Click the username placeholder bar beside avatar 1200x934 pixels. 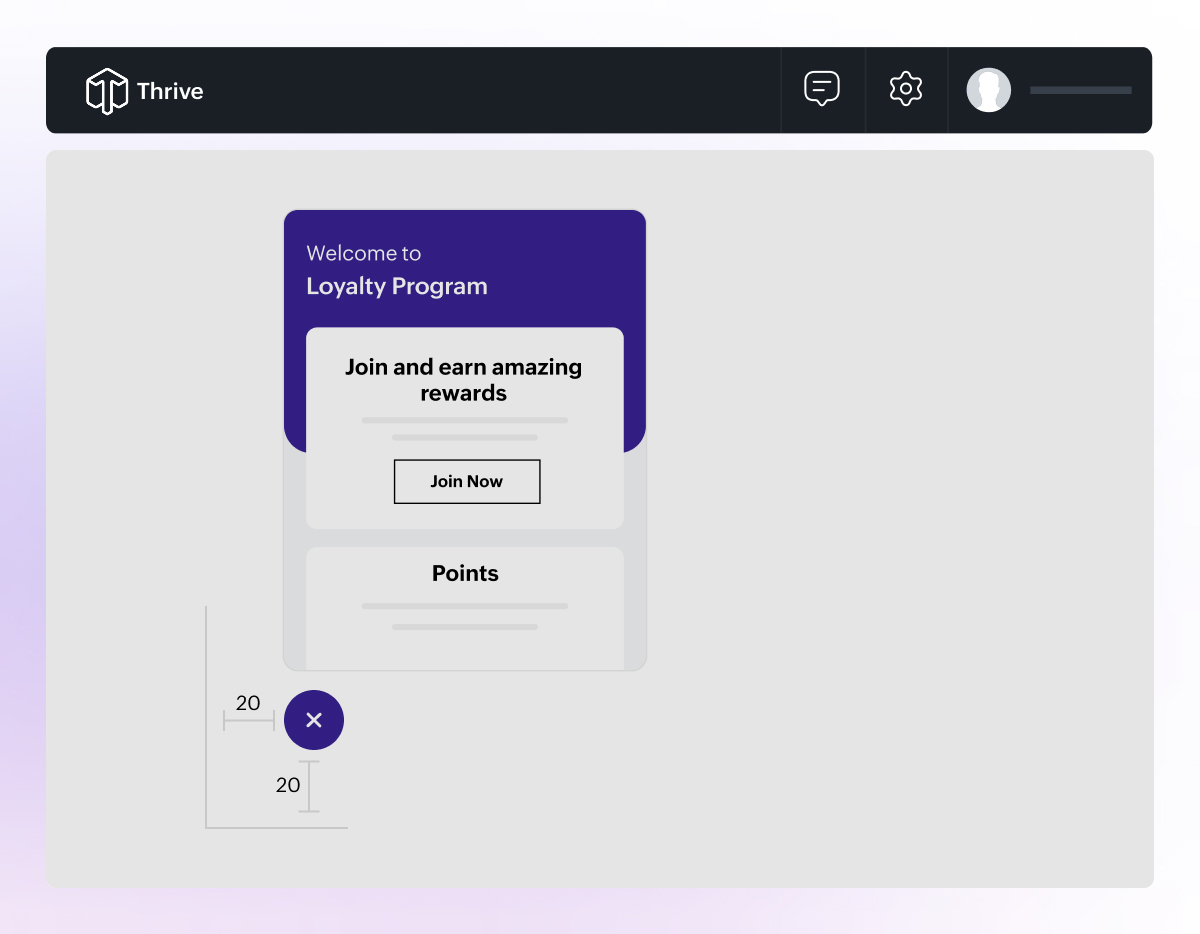[x=1080, y=90]
